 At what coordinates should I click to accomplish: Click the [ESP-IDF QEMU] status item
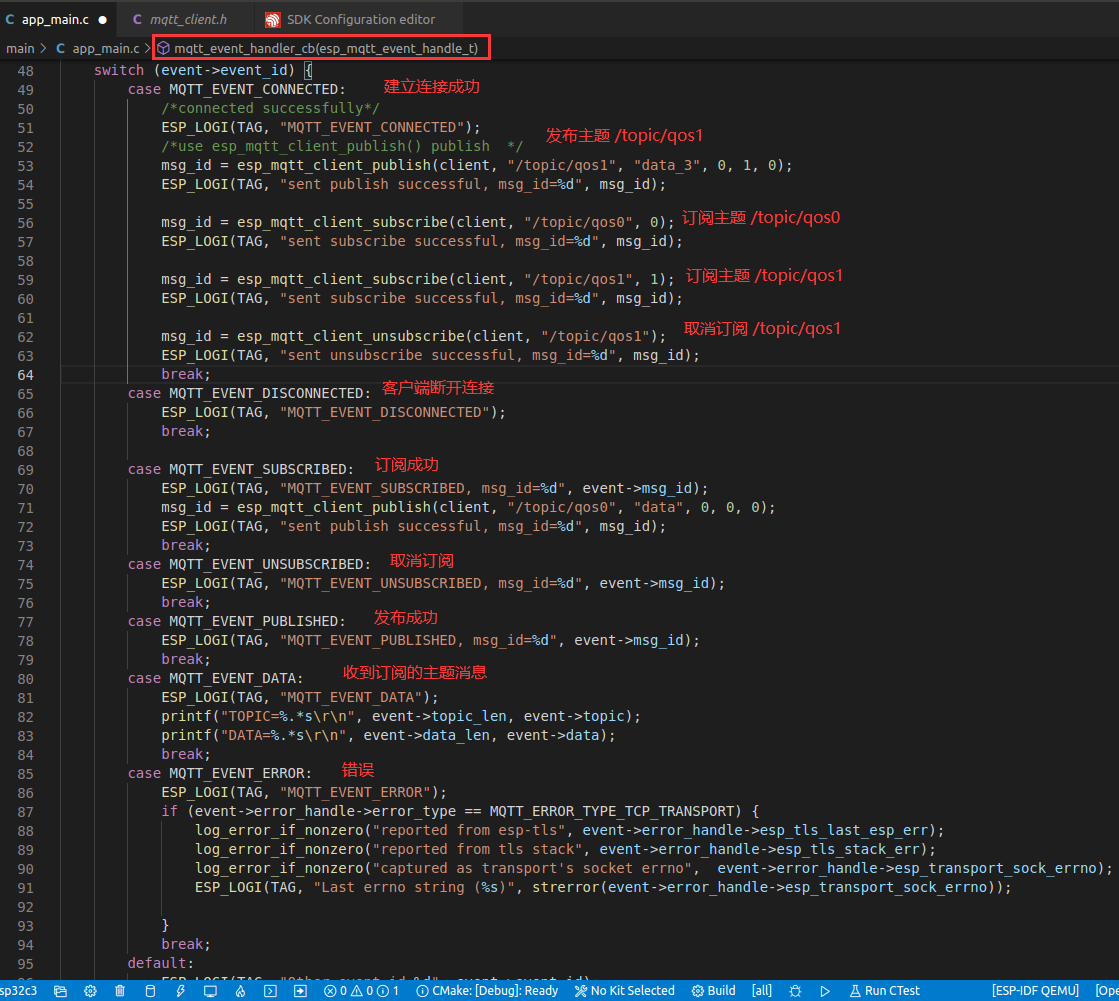point(1035,991)
